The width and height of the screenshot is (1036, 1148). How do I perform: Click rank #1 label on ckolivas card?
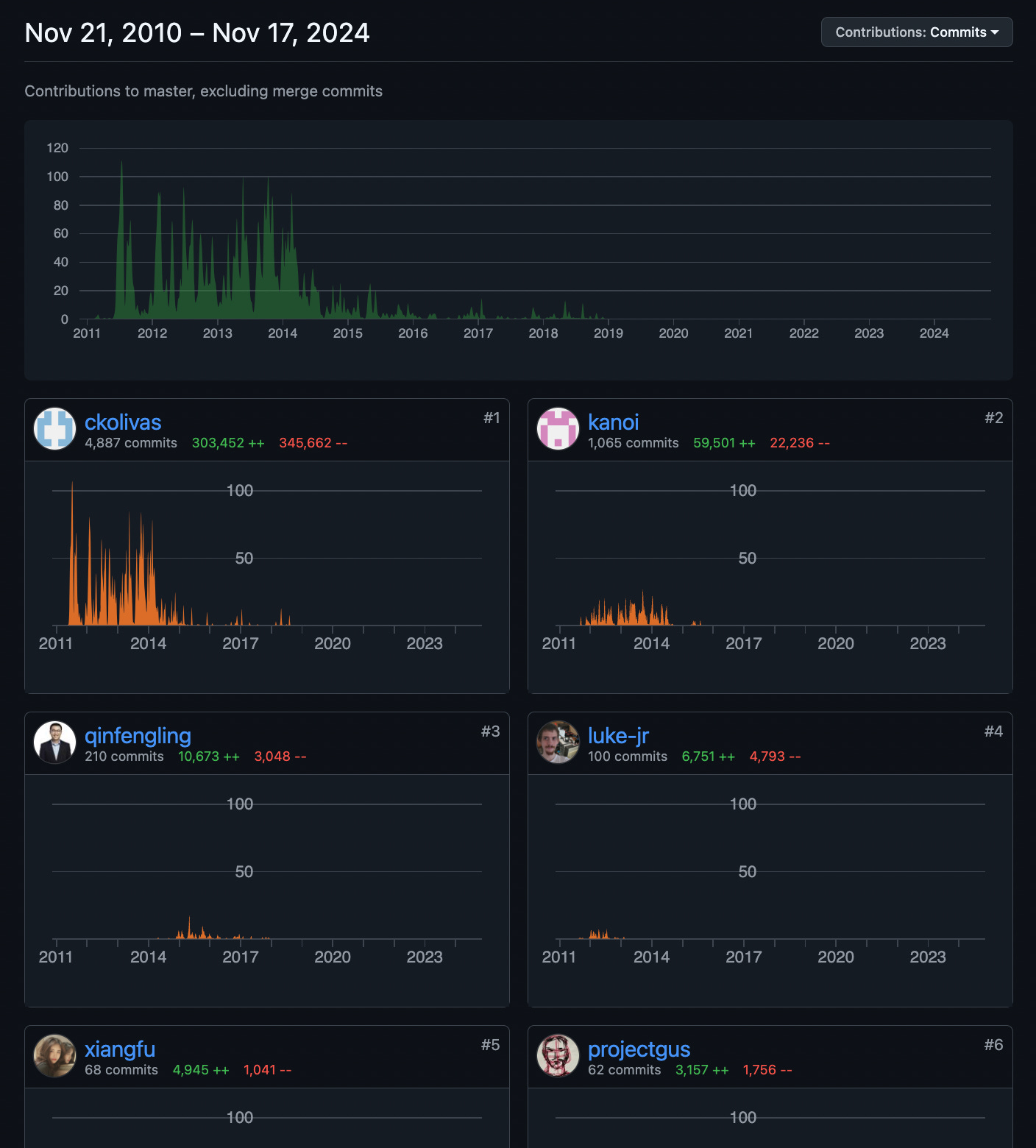point(492,418)
